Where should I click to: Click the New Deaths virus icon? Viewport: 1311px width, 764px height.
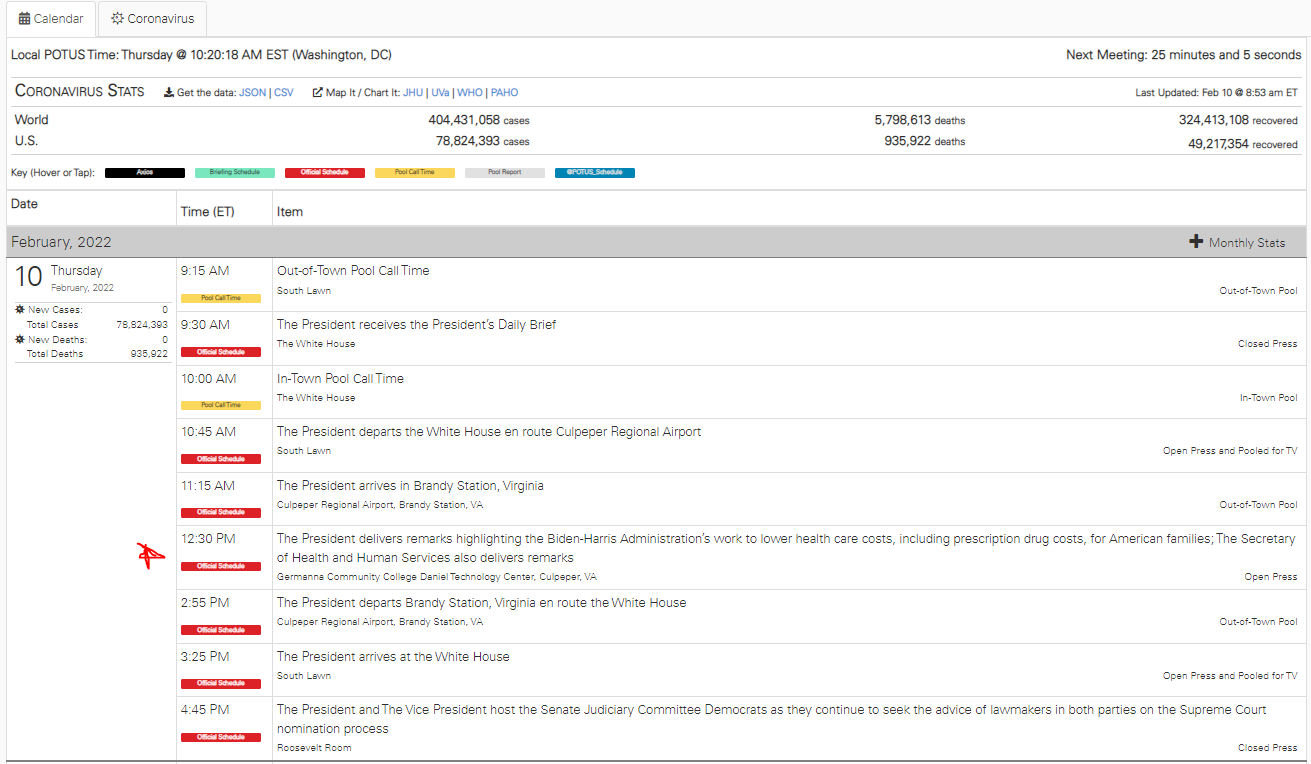[x=20, y=340]
